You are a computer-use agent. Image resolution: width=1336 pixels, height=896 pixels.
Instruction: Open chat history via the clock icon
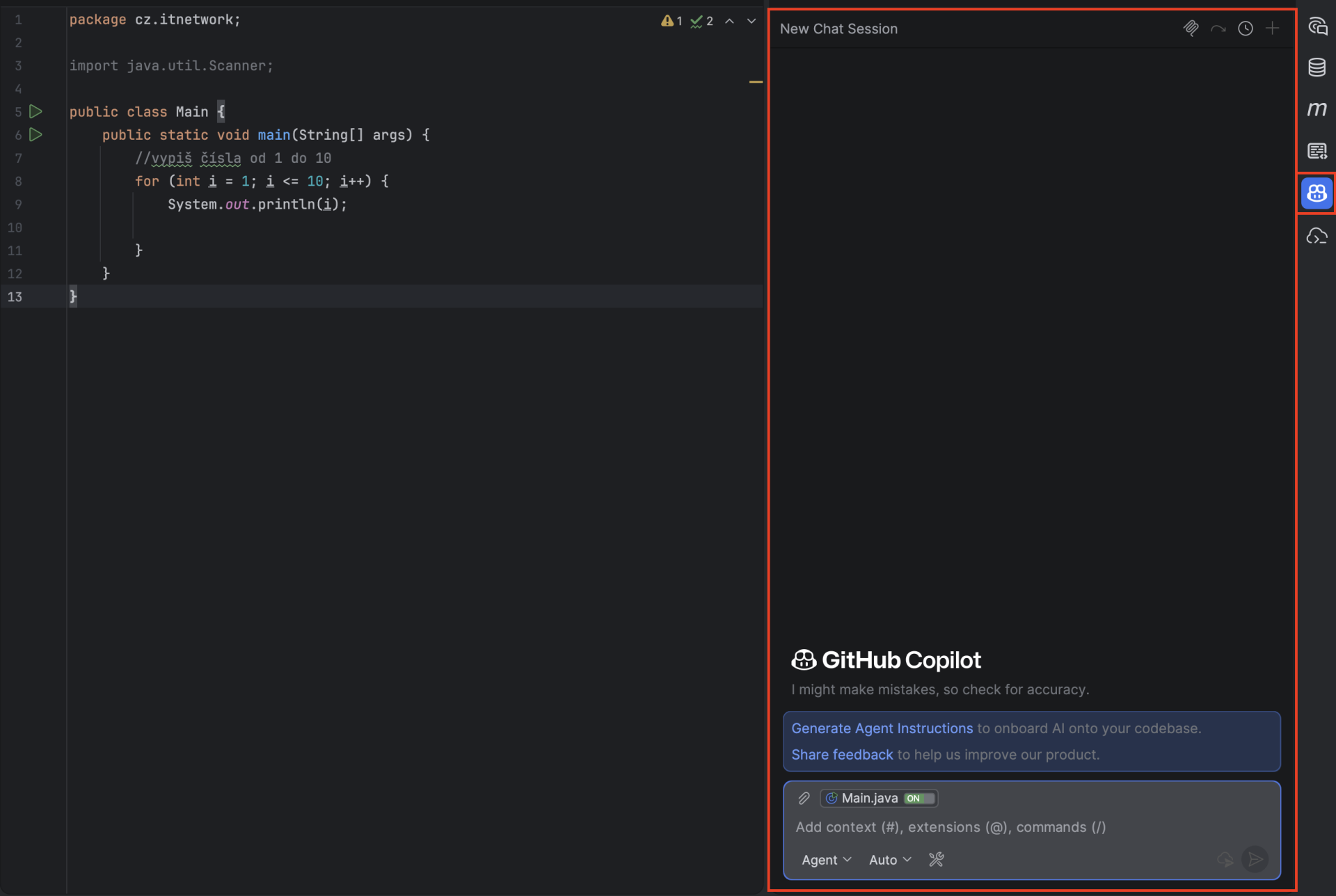tap(1245, 29)
